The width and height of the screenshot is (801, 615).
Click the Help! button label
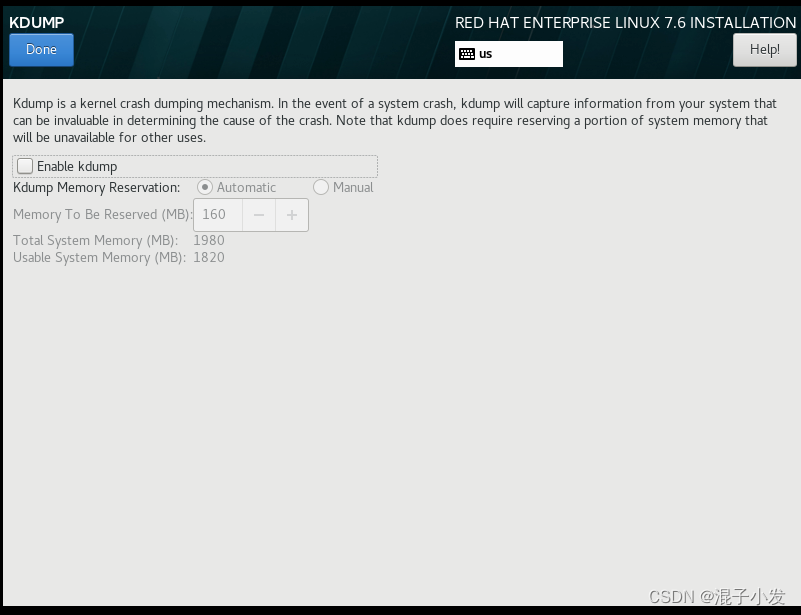point(764,49)
